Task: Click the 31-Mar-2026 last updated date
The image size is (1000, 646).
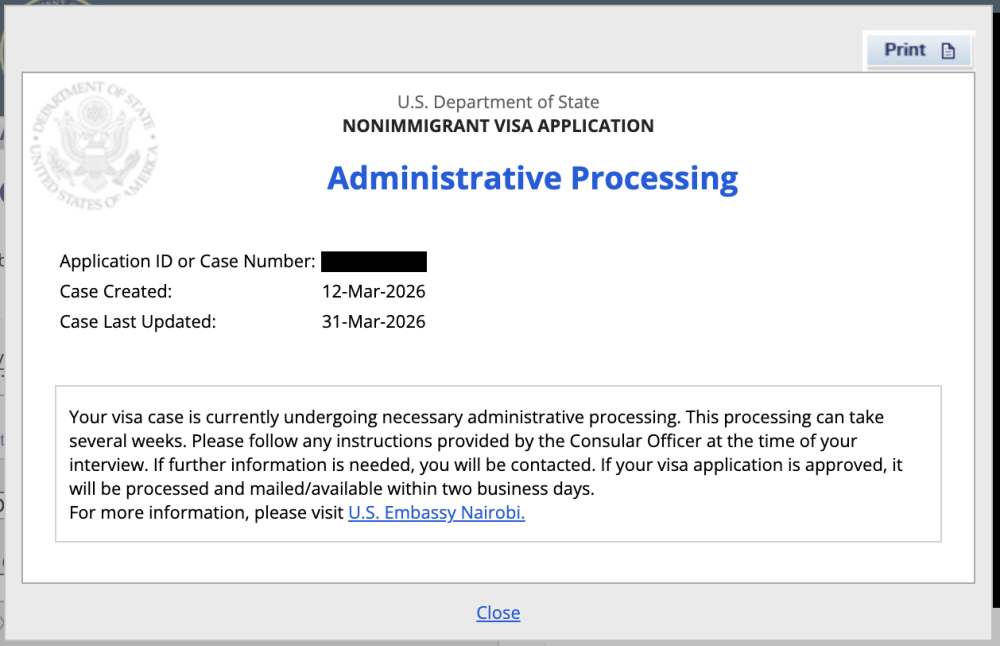Action: pyautogui.click(x=373, y=322)
